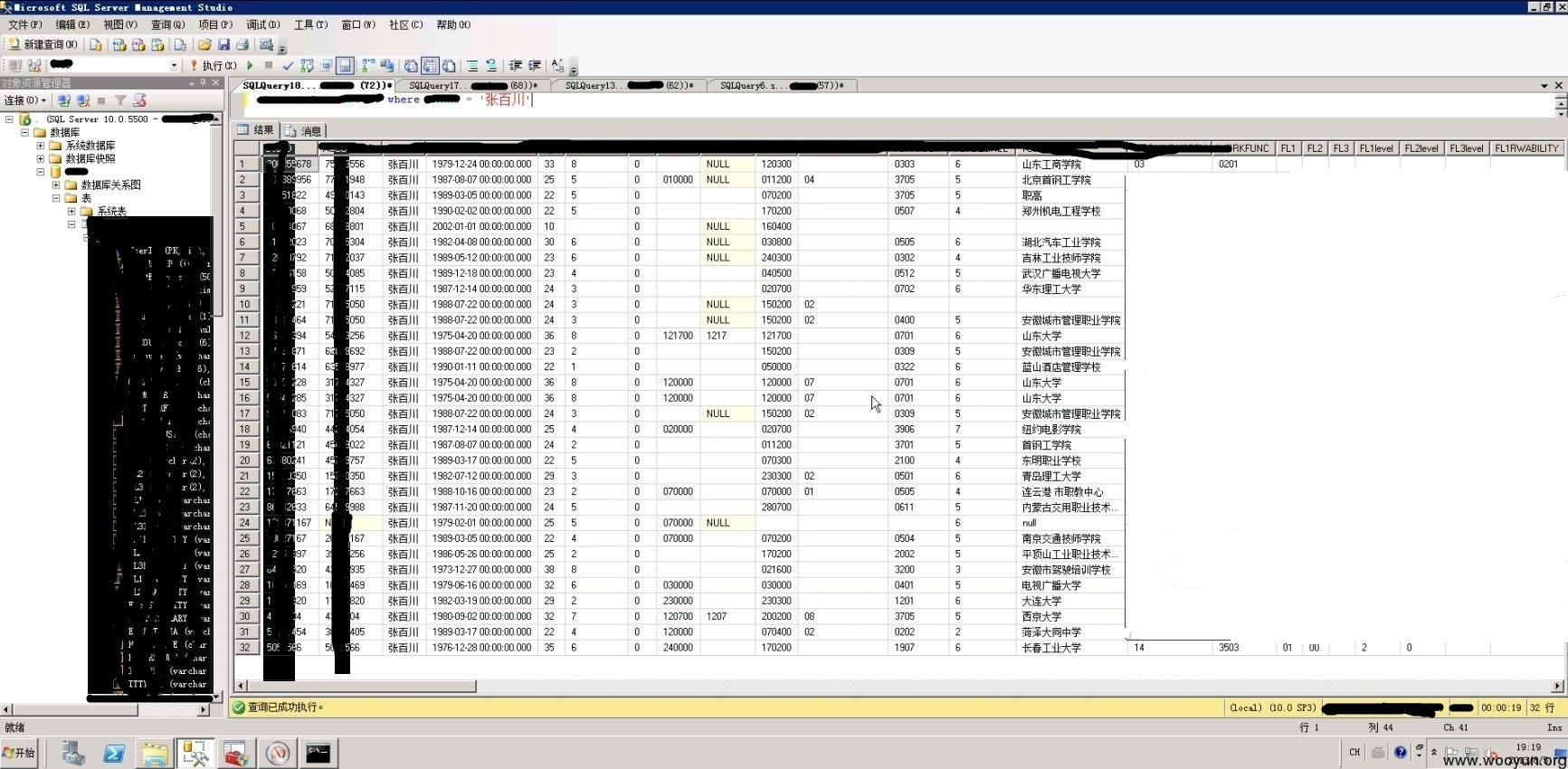Screen dimensions: 1568x769
Task: Open the 帮助 menu
Action: coord(453,24)
